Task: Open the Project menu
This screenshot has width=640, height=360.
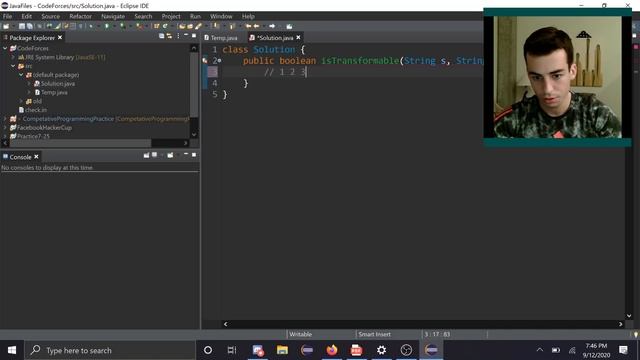Action: (171, 16)
